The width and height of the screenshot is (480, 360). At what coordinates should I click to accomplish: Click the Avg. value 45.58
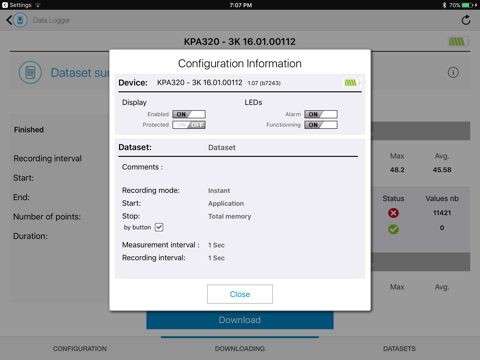(x=442, y=170)
